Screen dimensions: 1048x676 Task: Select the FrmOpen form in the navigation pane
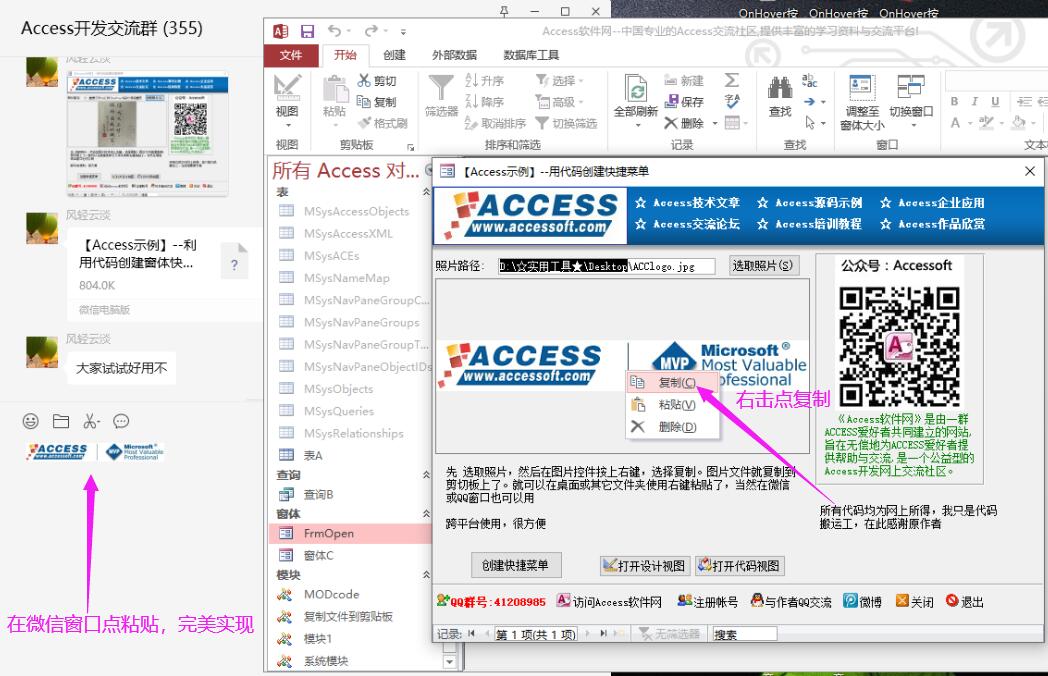(x=352, y=534)
